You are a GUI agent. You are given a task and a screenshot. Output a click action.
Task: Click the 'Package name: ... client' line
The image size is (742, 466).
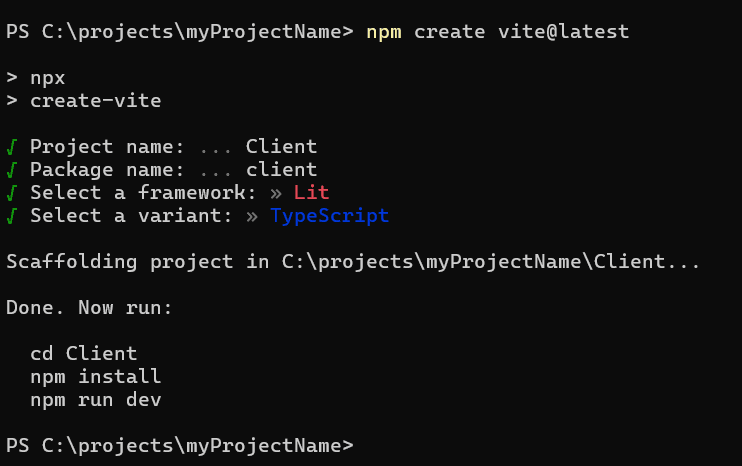point(162,170)
